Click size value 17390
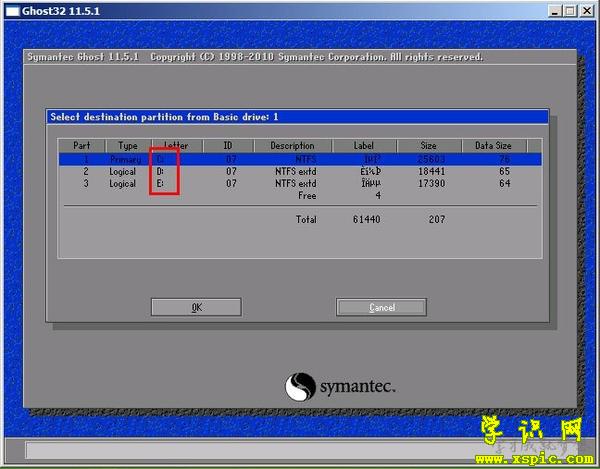 click(432, 184)
